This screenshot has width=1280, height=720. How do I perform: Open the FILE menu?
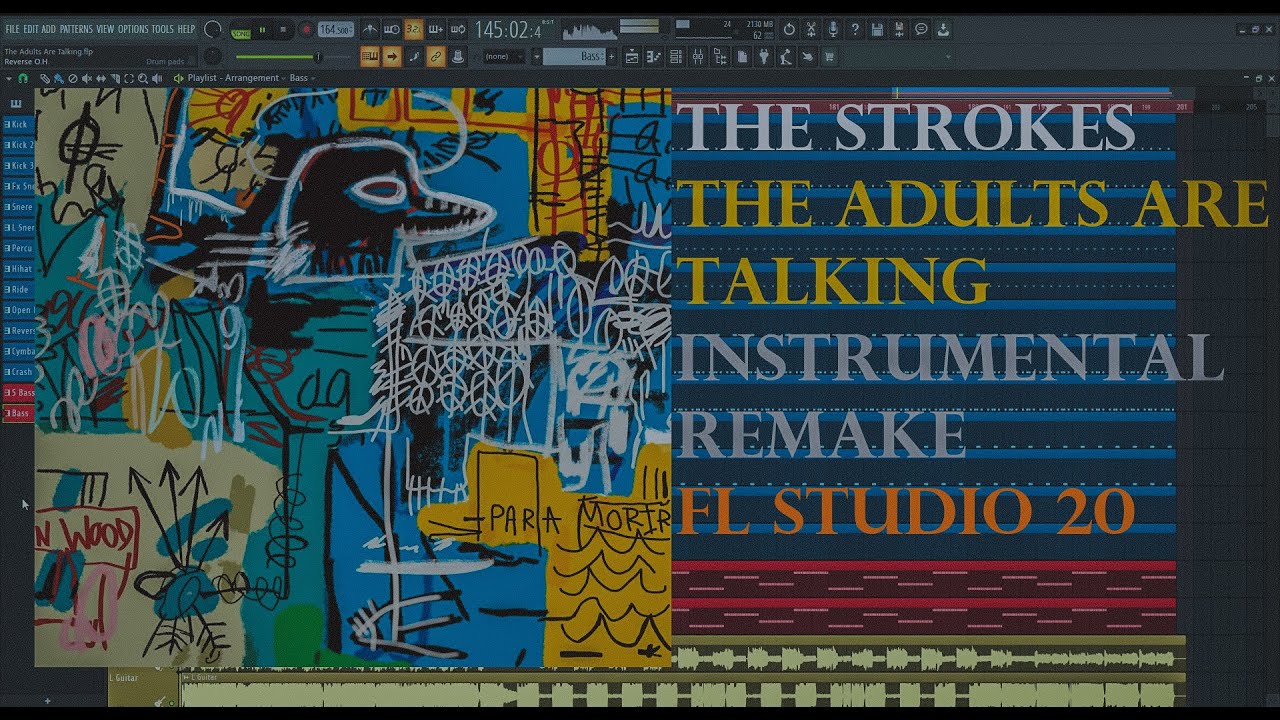14,29
